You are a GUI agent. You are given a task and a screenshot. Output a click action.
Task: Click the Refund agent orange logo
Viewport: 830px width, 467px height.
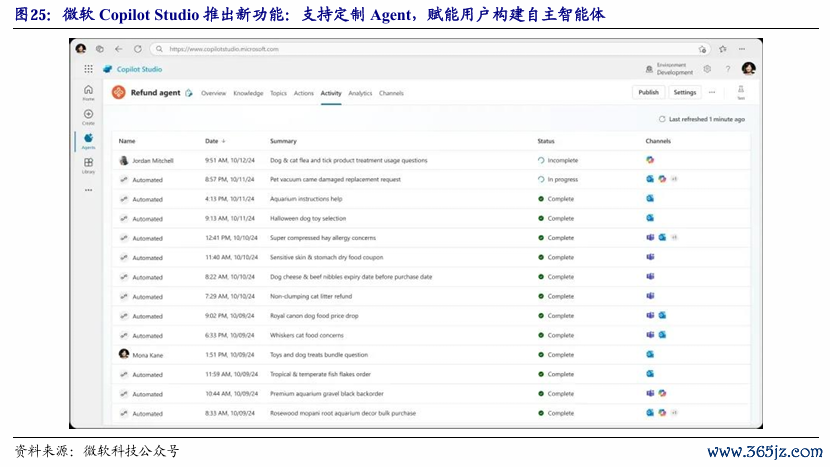tap(119, 93)
